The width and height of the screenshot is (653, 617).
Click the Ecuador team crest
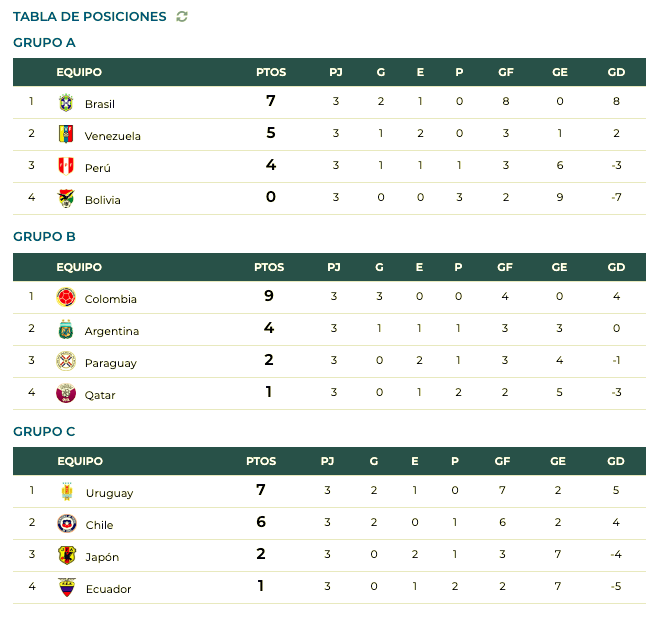coord(67,587)
